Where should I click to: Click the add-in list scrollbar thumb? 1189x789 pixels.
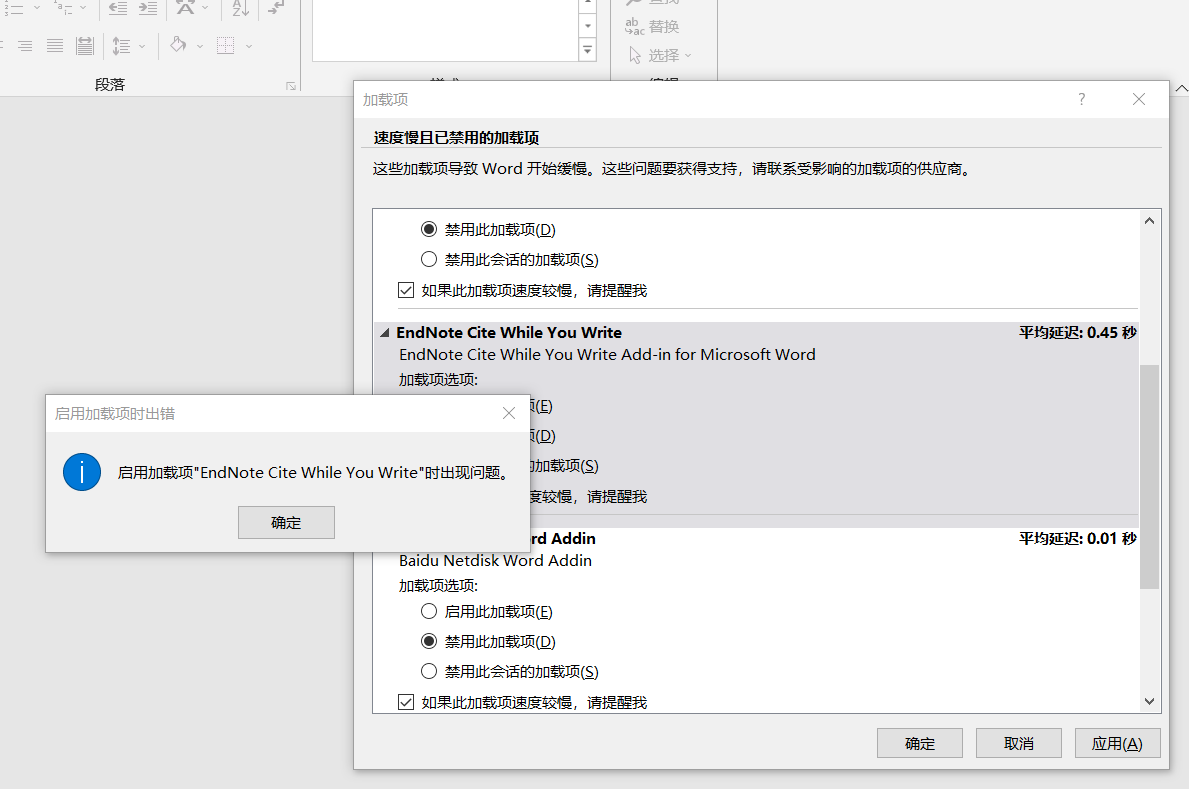click(1150, 476)
